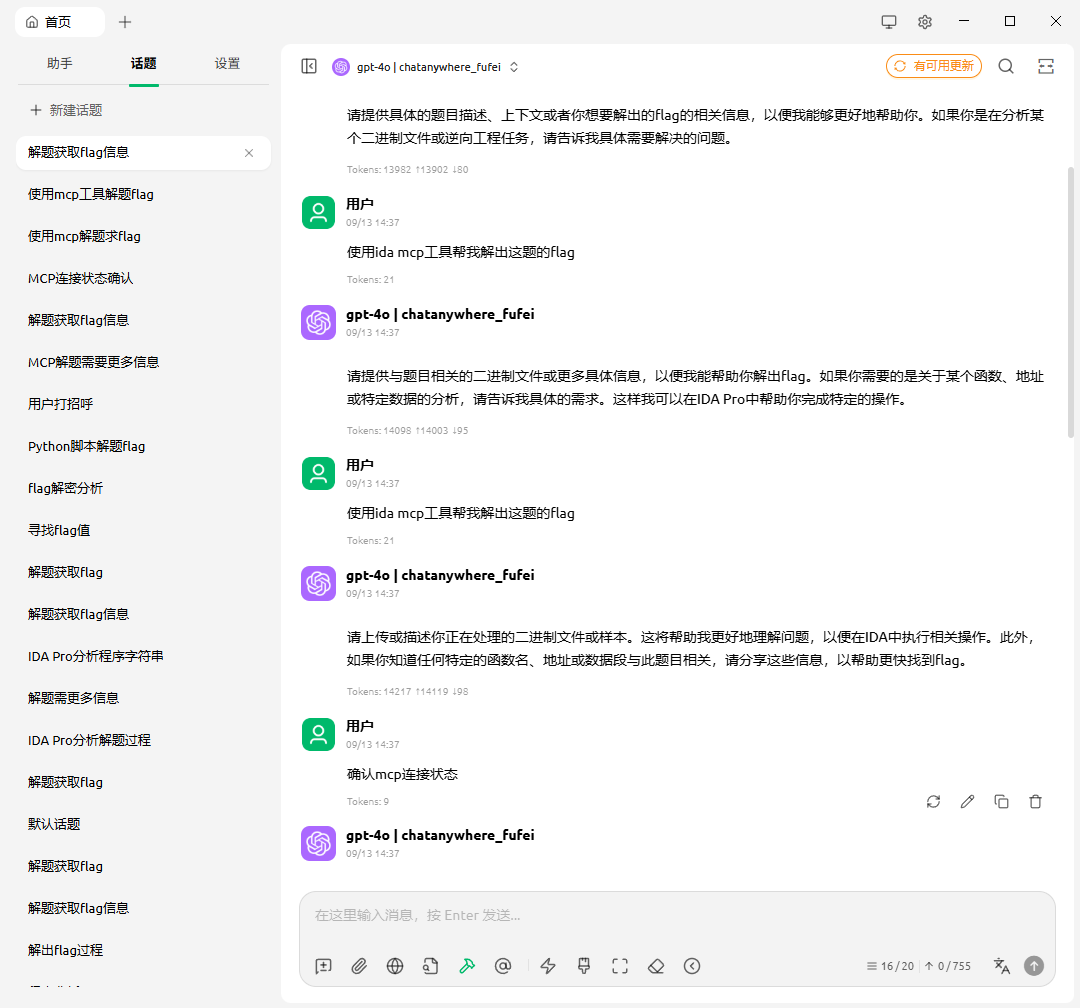Delete the 确认mcp连接状态 message

[1035, 801]
